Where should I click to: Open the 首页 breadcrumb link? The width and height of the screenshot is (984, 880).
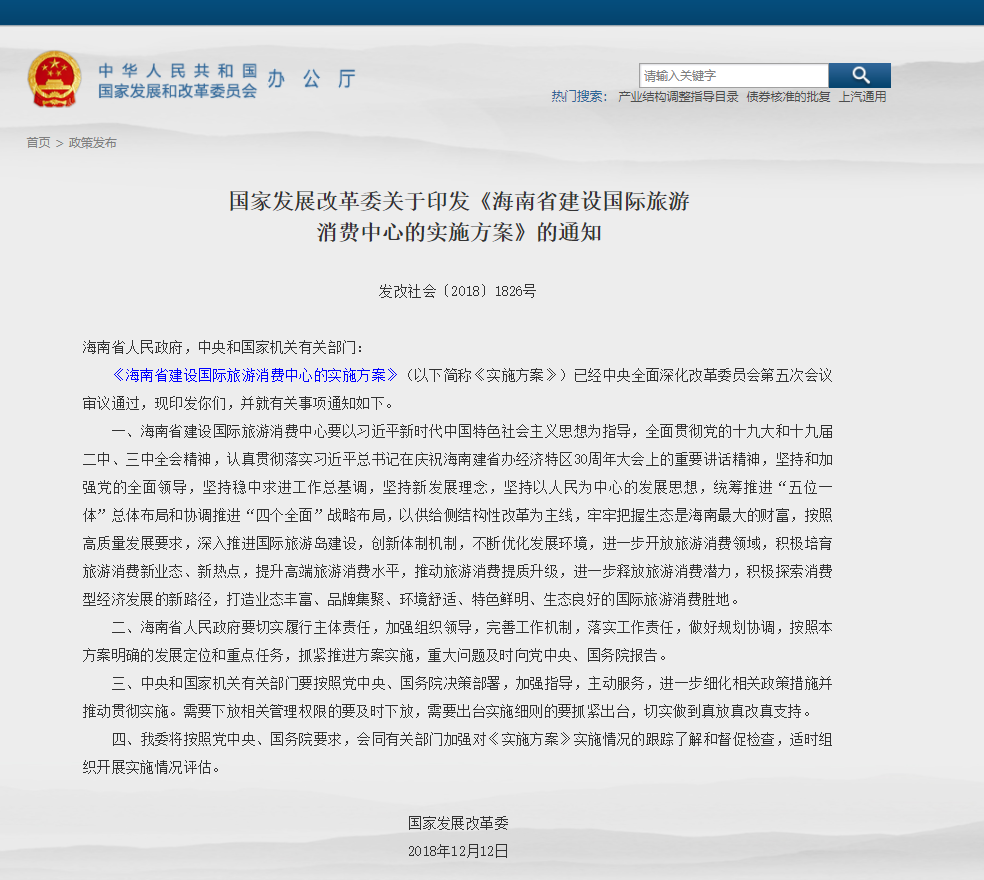click(x=38, y=142)
